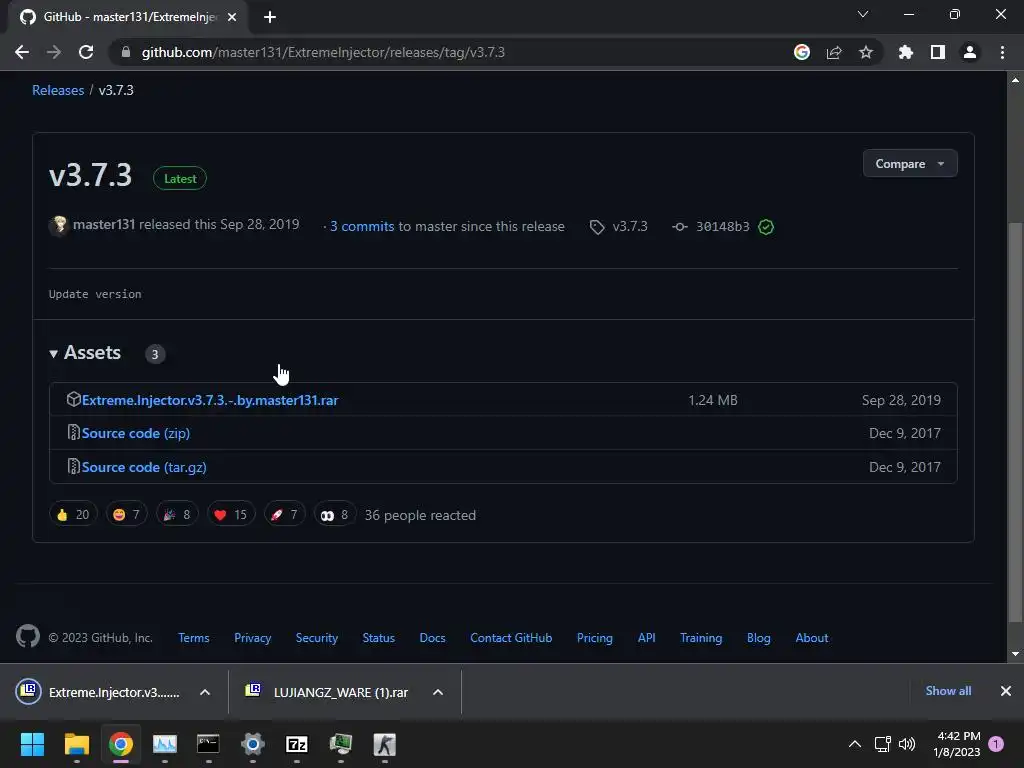The width and height of the screenshot is (1024, 768).
Task: Open the Google icon in the address bar
Action: (x=802, y=52)
